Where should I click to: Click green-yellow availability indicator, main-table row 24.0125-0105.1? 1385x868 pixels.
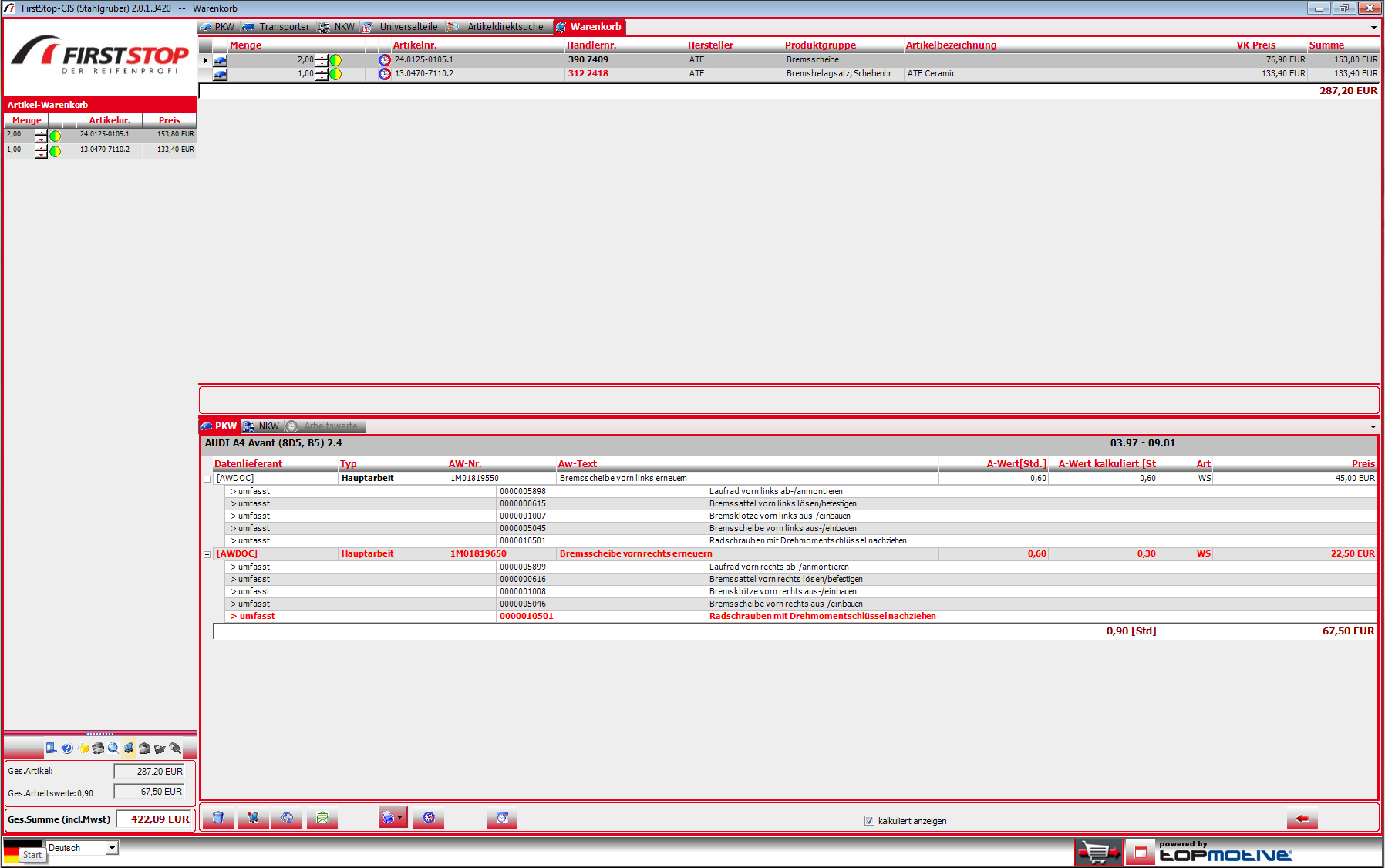coord(335,60)
